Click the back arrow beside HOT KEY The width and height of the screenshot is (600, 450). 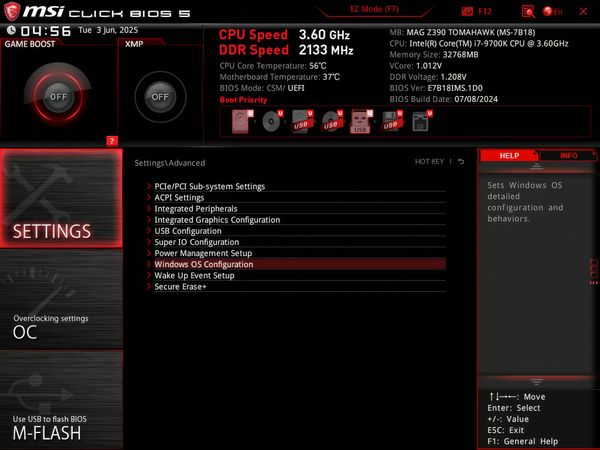462,161
